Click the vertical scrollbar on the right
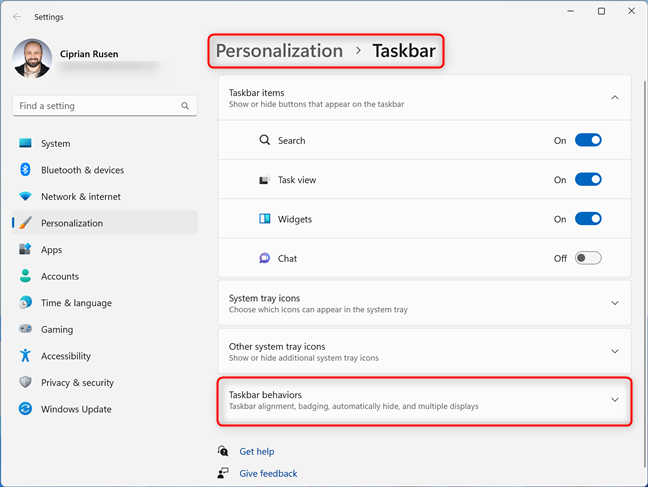Viewport: 648px width, 487px height. coord(644,273)
